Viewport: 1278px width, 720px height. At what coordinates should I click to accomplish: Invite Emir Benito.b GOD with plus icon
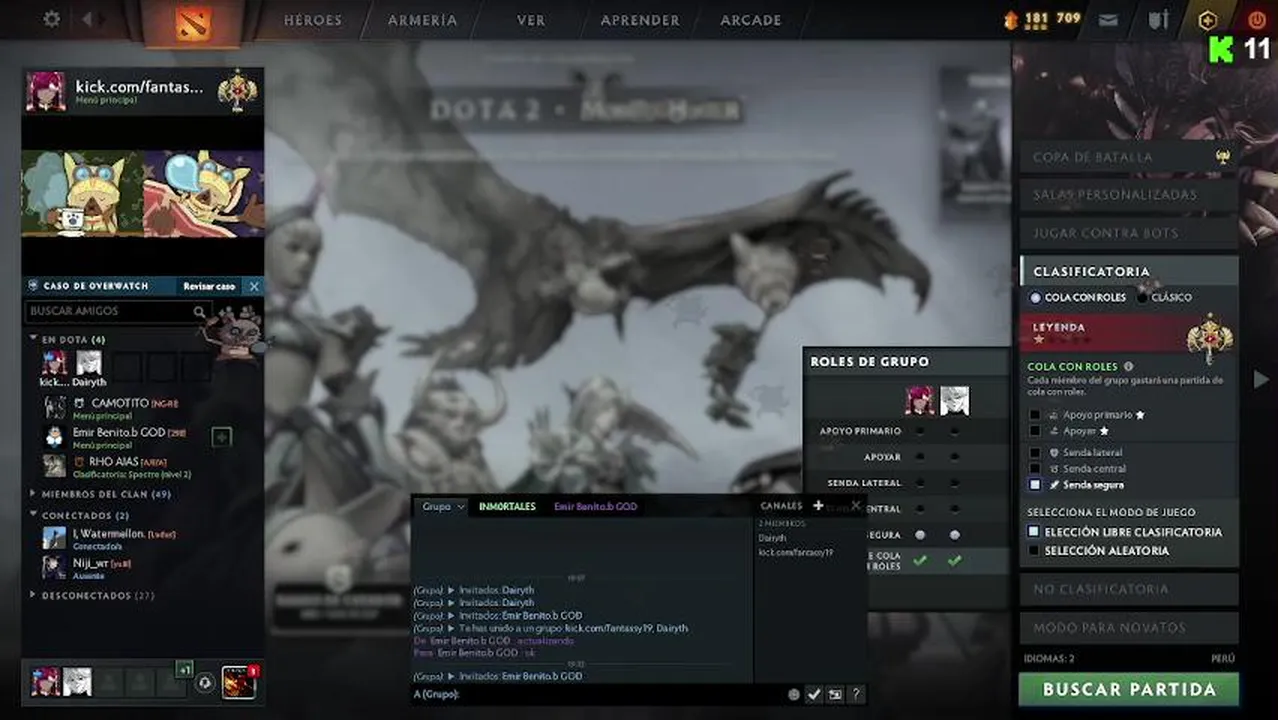pyautogui.click(x=222, y=437)
